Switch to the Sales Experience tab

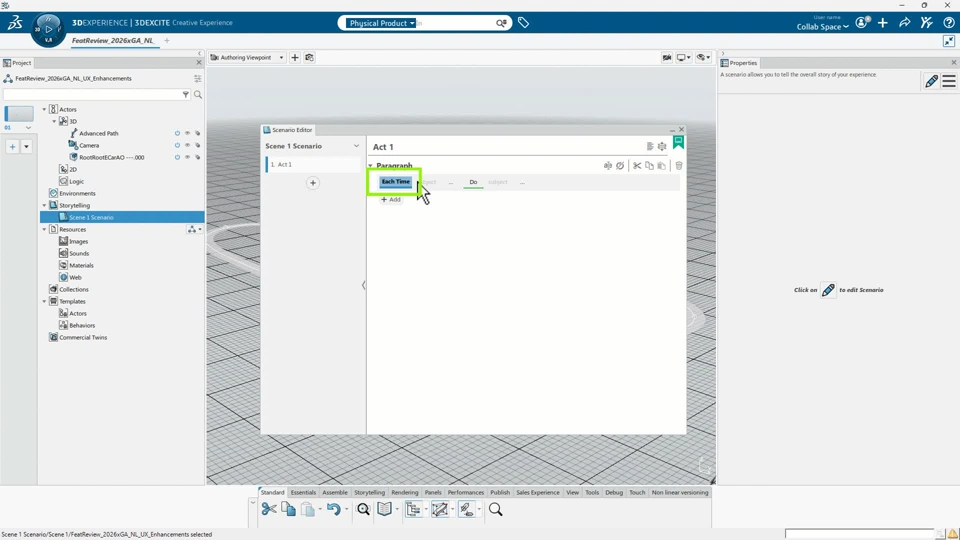pyautogui.click(x=538, y=492)
